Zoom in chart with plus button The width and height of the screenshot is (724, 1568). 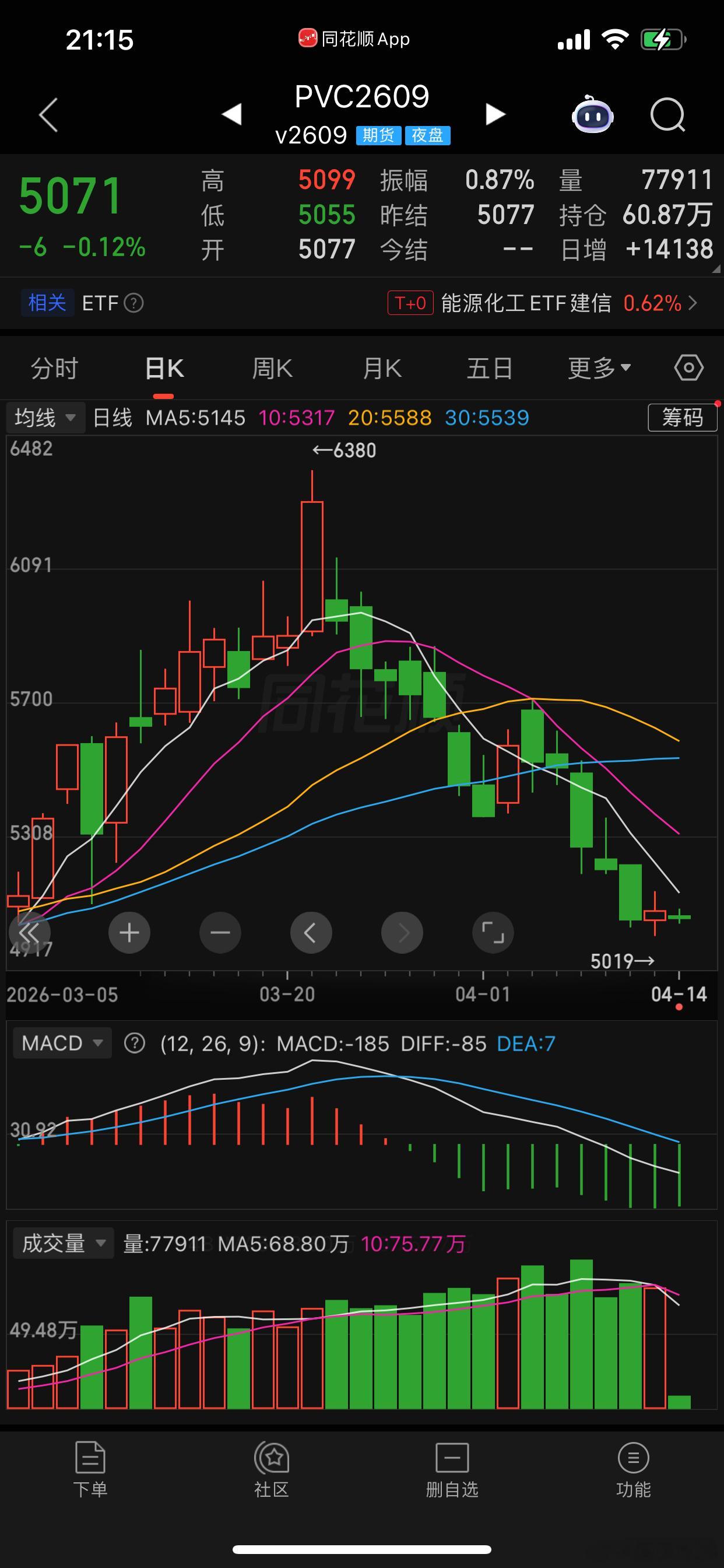tap(129, 933)
